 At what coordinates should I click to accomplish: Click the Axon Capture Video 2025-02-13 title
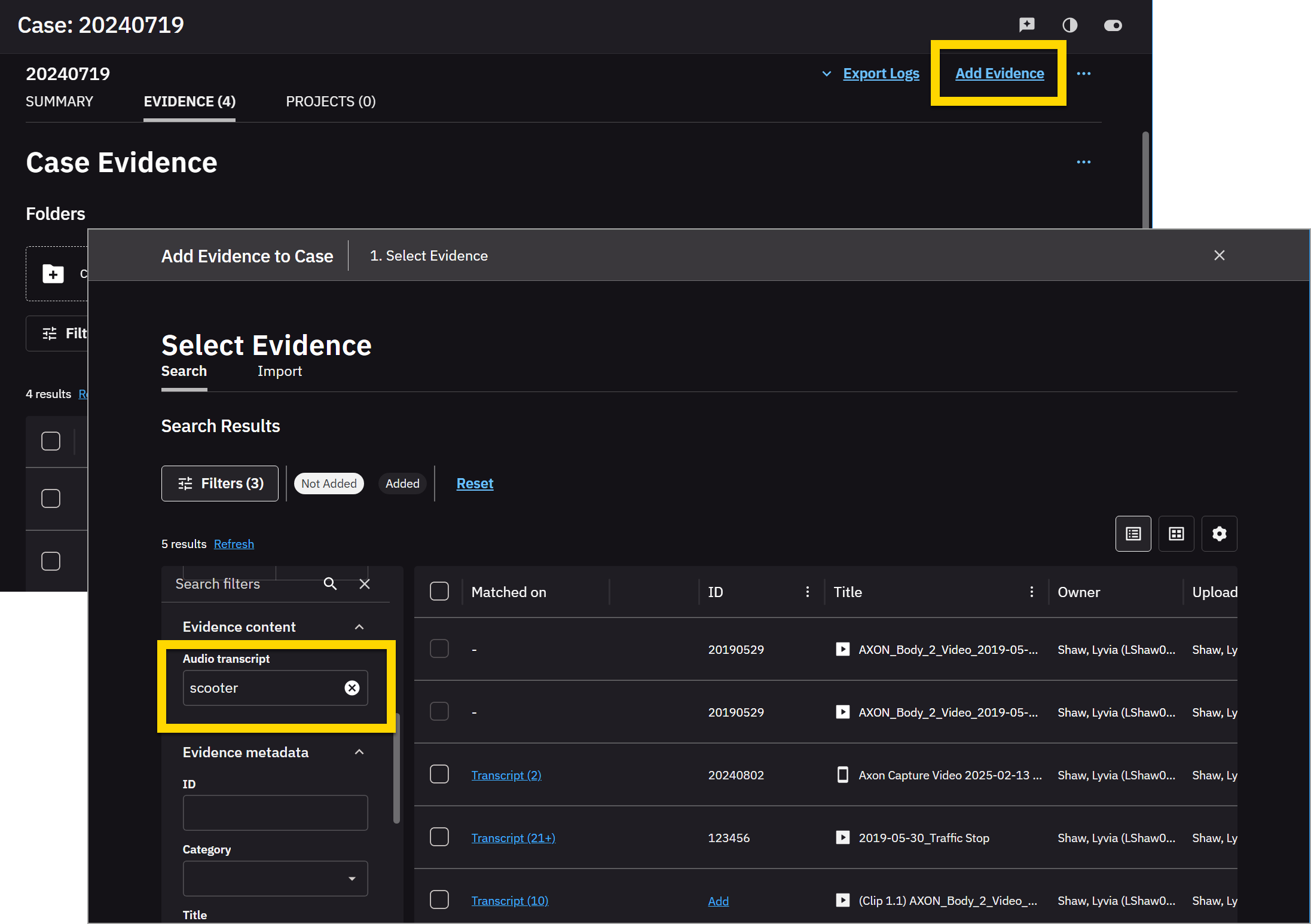[x=950, y=775]
